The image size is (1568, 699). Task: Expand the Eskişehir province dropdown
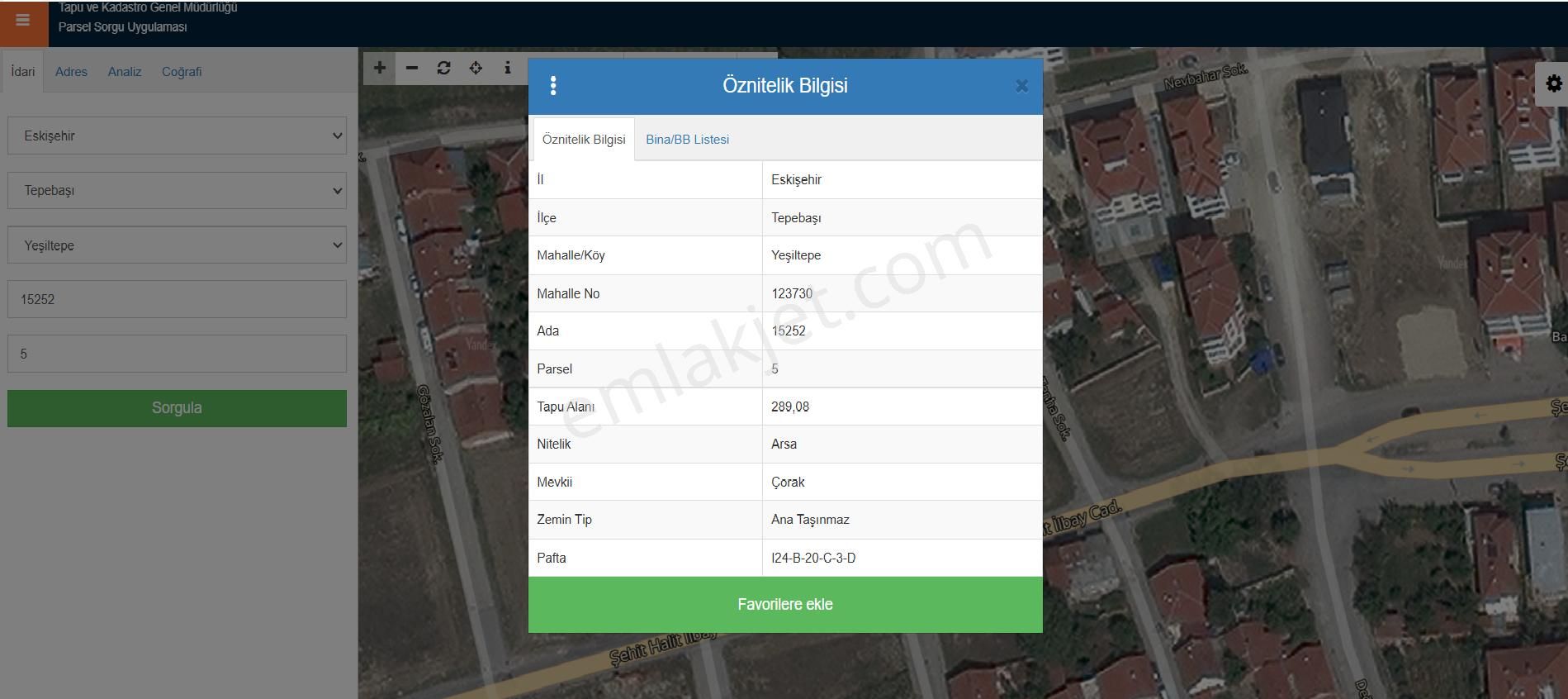click(177, 136)
